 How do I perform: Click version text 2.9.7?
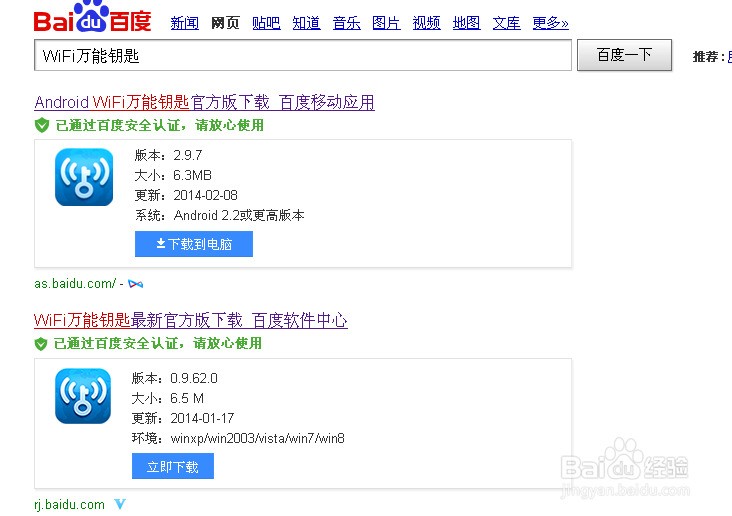tap(188, 155)
